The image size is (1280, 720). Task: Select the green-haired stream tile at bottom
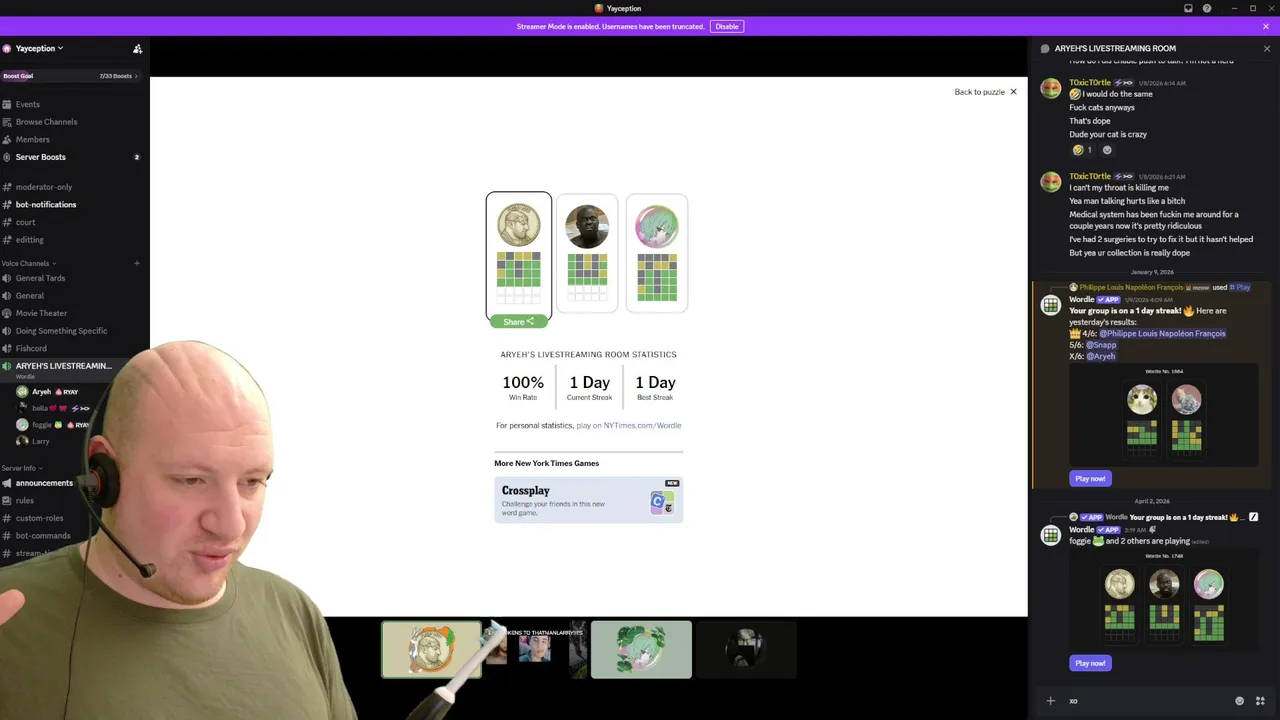[x=641, y=650]
